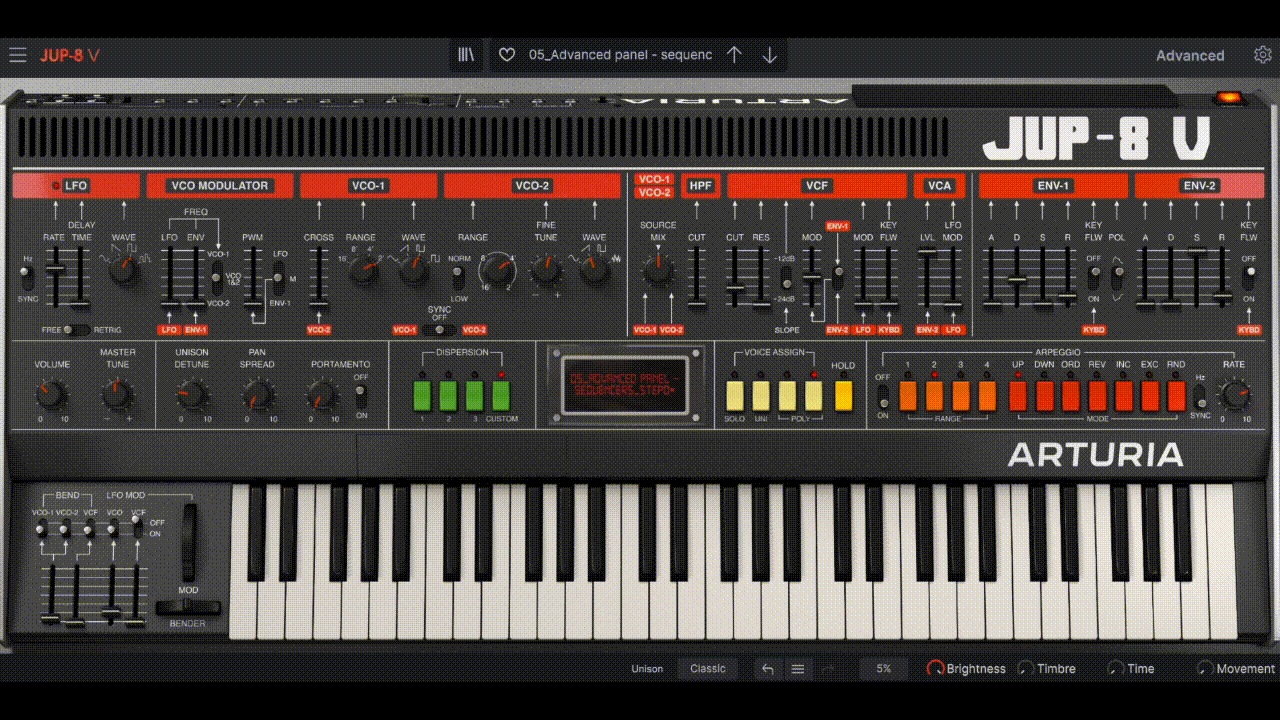Toggle the Arpeggio off/on switch
1280x720 pixels.
point(883,396)
